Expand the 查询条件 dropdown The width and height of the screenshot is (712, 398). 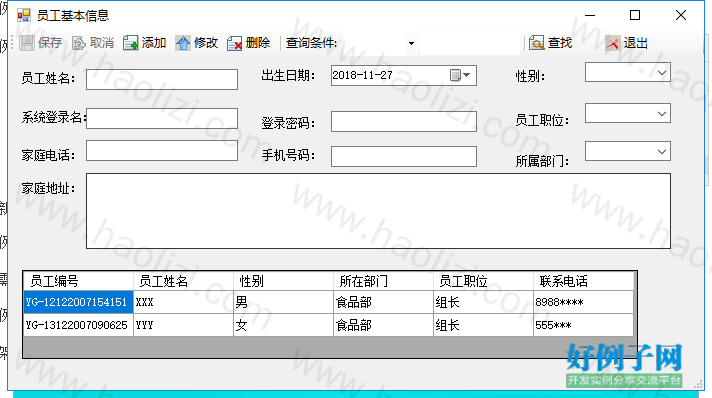tap(411, 44)
